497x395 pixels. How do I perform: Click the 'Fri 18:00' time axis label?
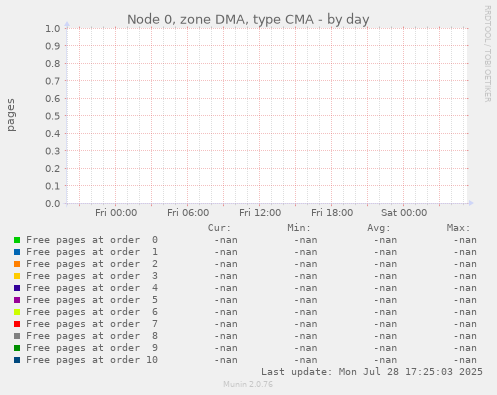[x=332, y=213]
